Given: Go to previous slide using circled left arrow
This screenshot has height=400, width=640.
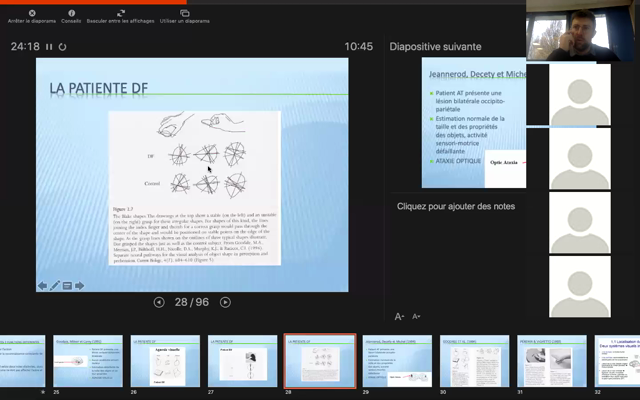Looking at the screenshot, I should (x=159, y=302).
